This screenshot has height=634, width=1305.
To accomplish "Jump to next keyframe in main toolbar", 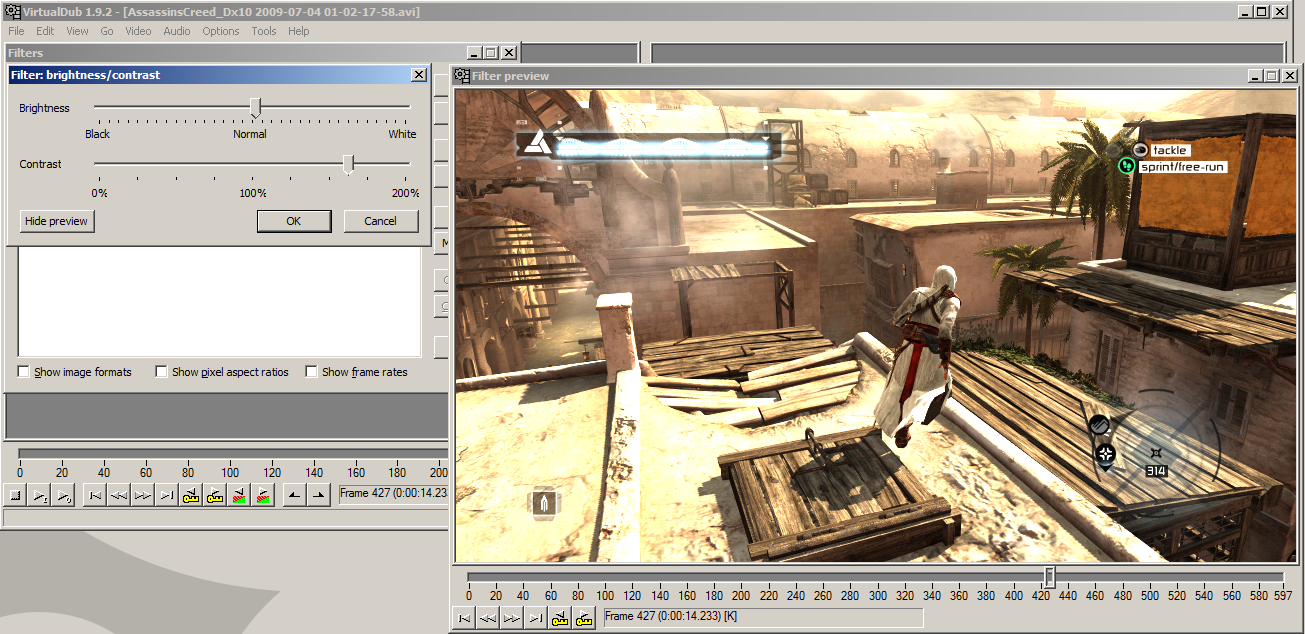I will tap(215, 495).
